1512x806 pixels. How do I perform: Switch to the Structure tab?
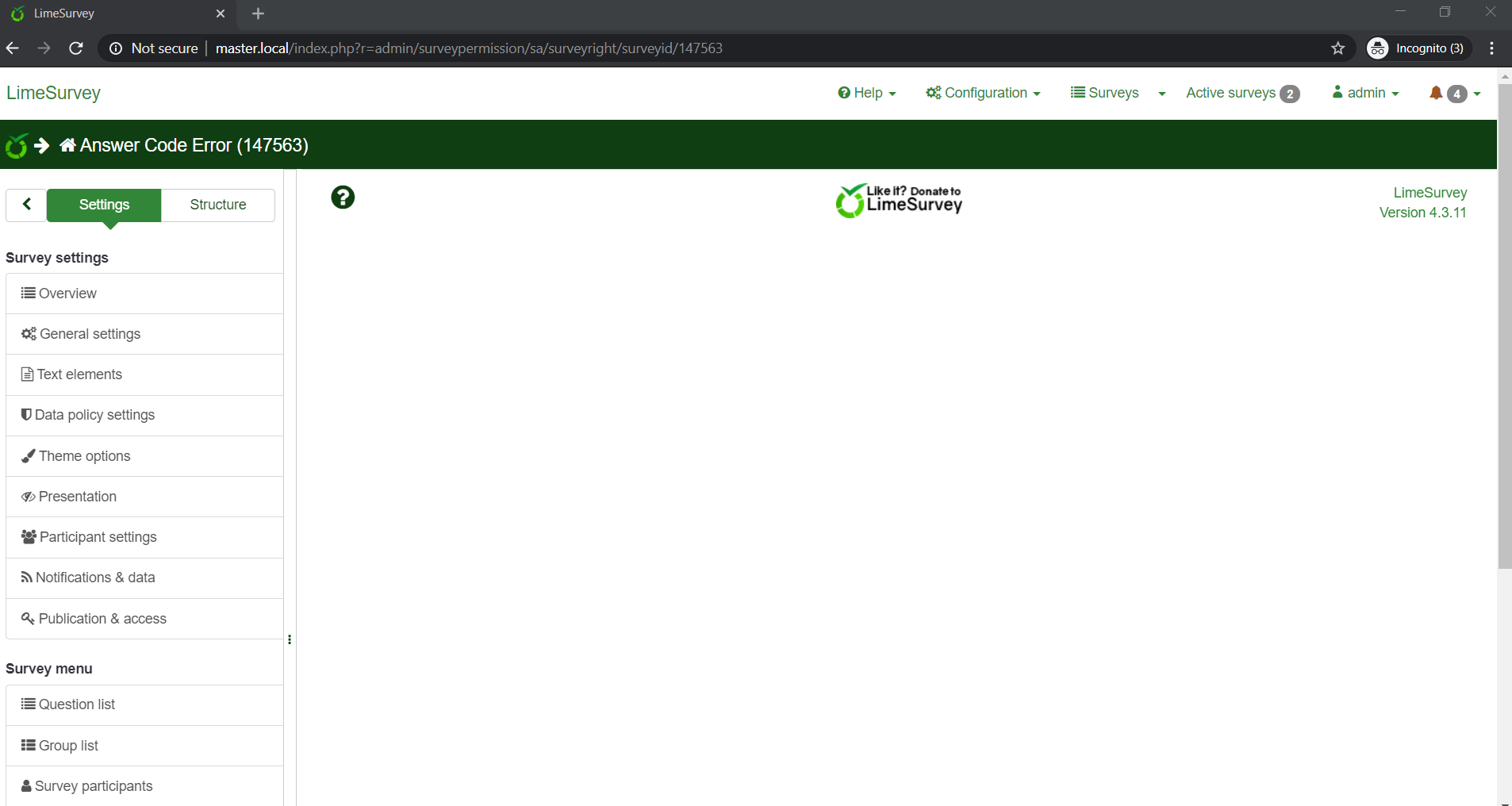coord(218,205)
